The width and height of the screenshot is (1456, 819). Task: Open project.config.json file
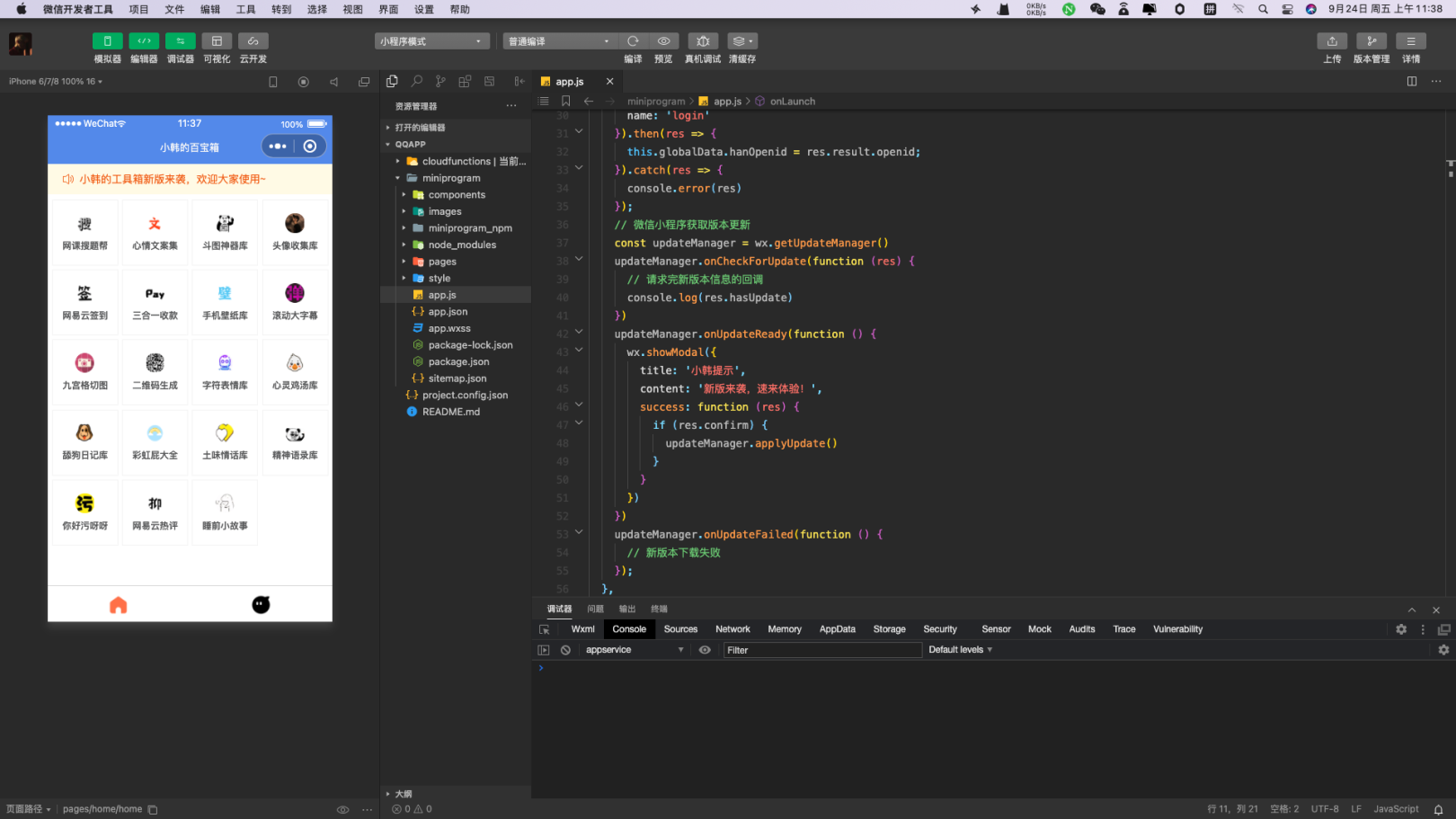(x=456, y=395)
